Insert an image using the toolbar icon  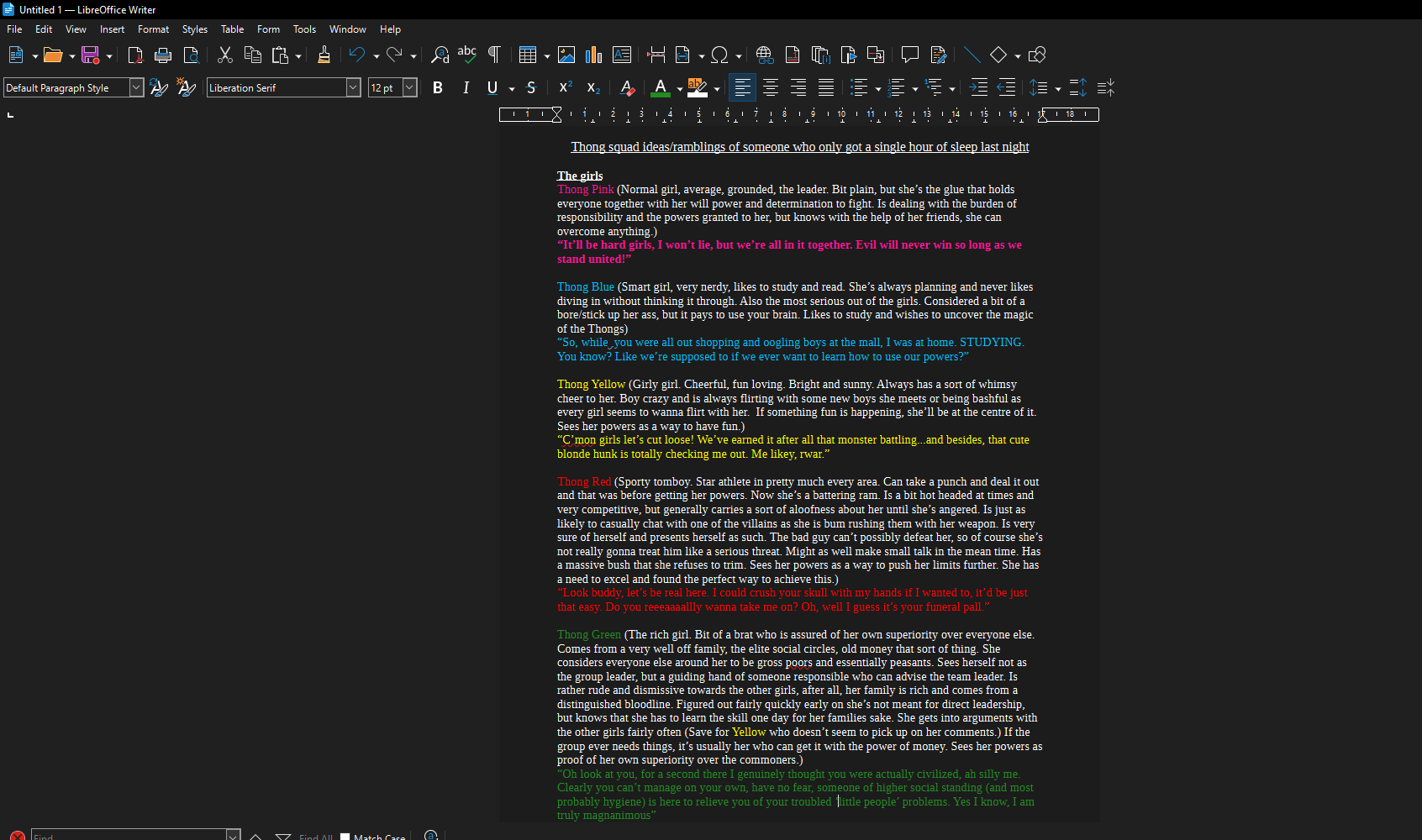click(x=566, y=55)
